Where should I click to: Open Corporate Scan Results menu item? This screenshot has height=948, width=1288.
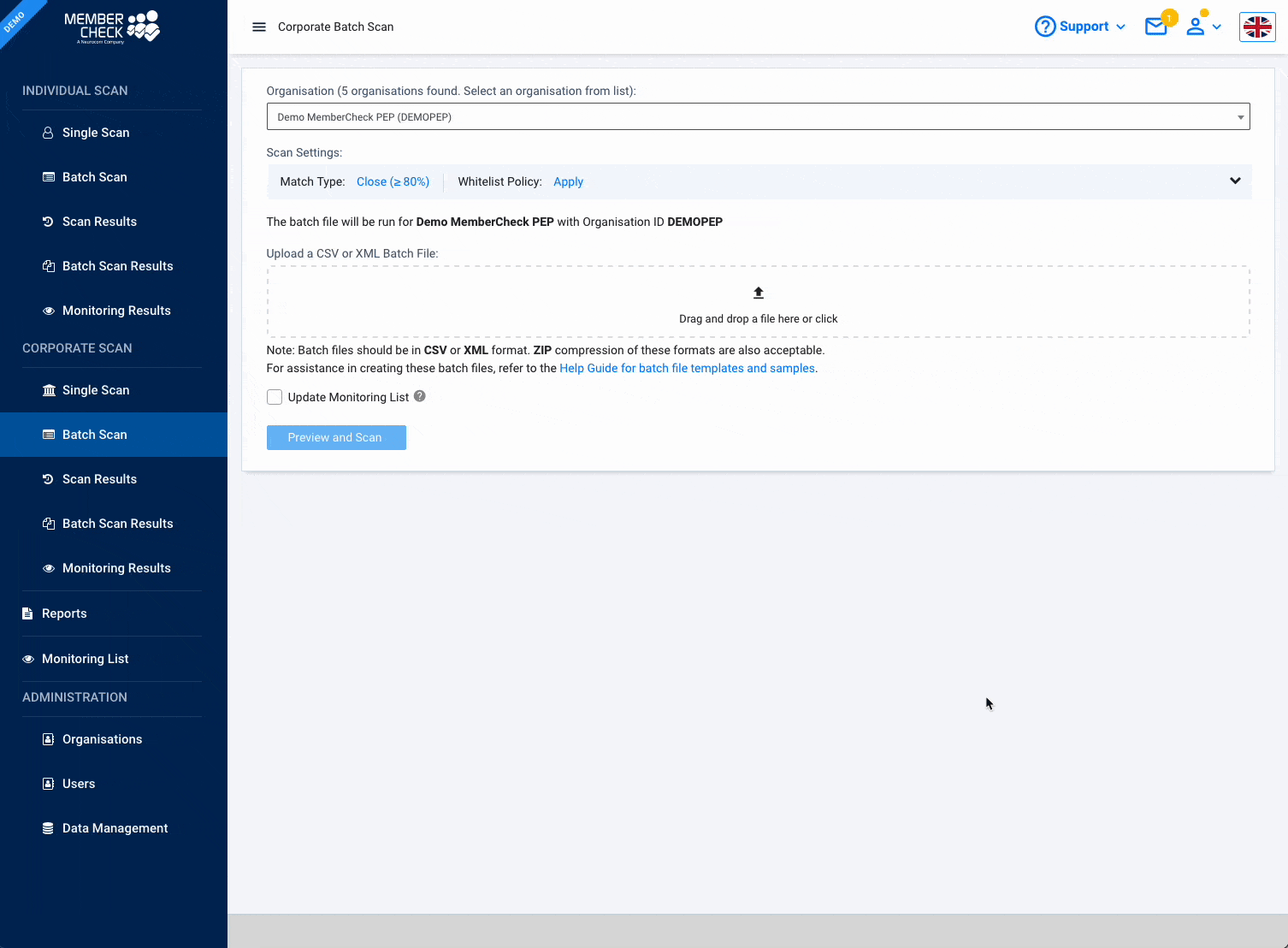(x=114, y=479)
